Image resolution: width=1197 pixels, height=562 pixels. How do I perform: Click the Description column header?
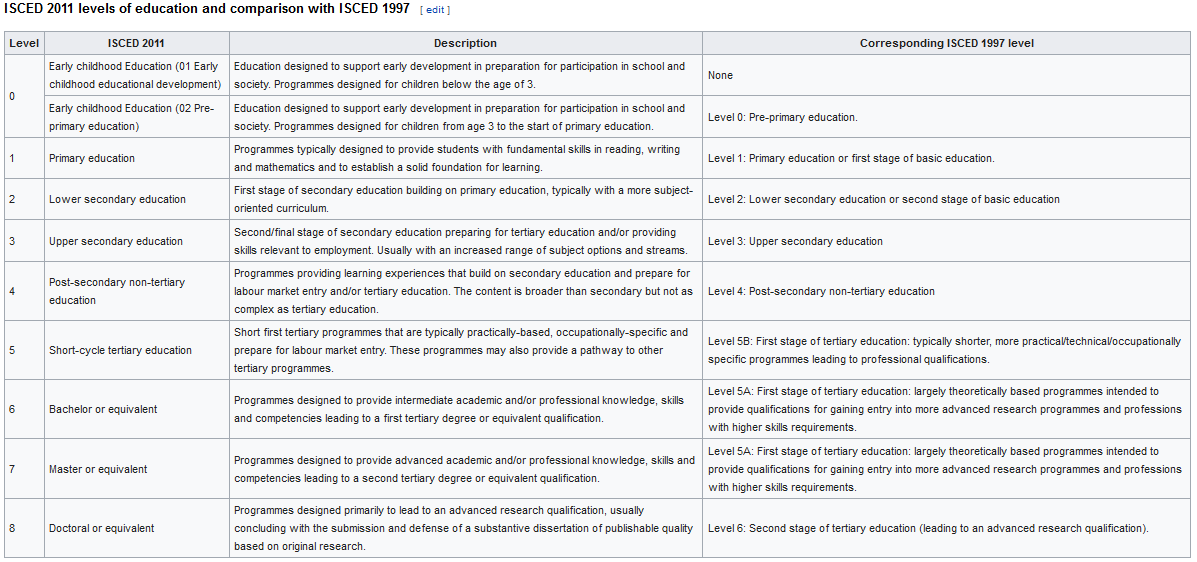(x=466, y=44)
